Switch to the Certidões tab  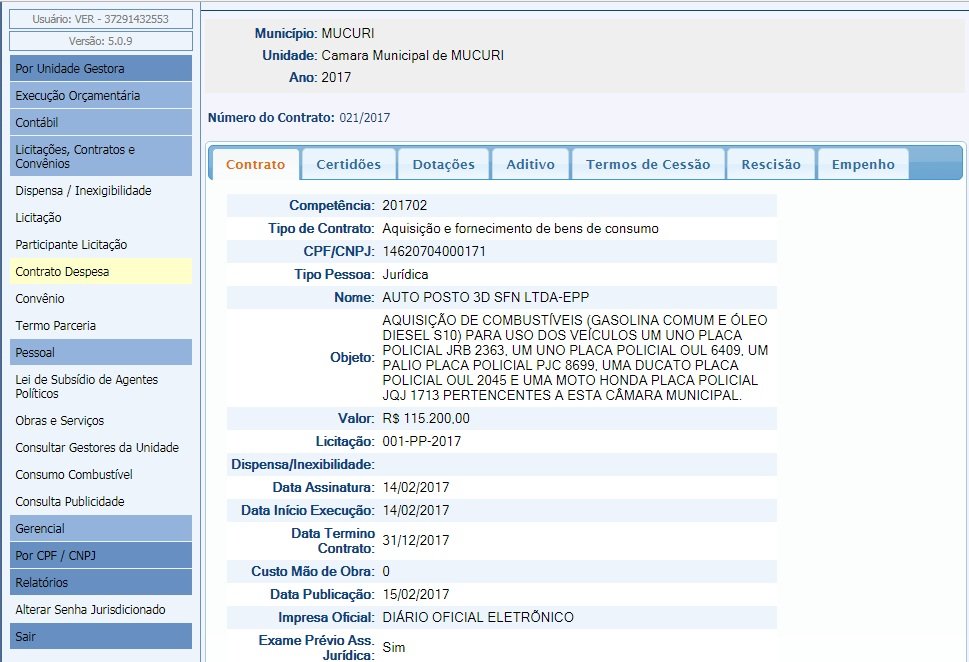point(348,165)
